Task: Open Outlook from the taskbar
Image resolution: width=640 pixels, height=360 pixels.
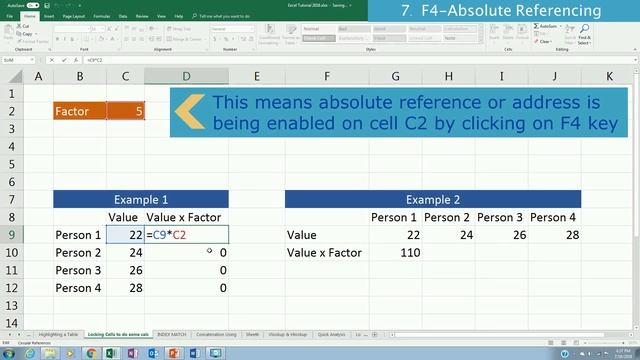Action: click(153, 353)
